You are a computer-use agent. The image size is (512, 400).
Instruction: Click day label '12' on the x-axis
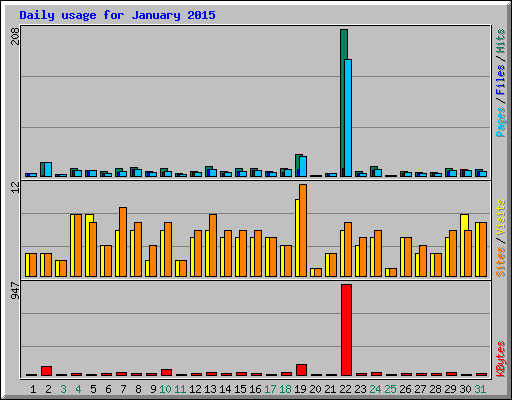pyautogui.click(x=195, y=389)
